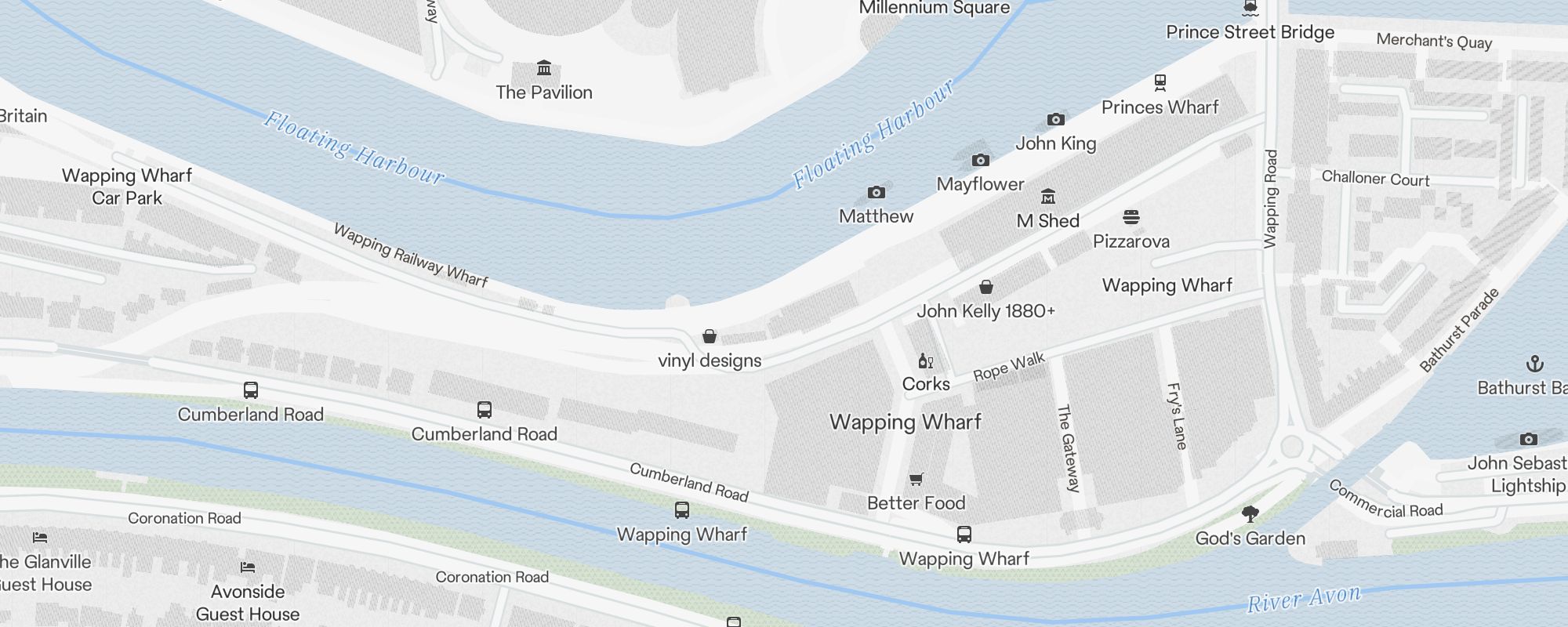Select the Better Food cart icon

916,479
